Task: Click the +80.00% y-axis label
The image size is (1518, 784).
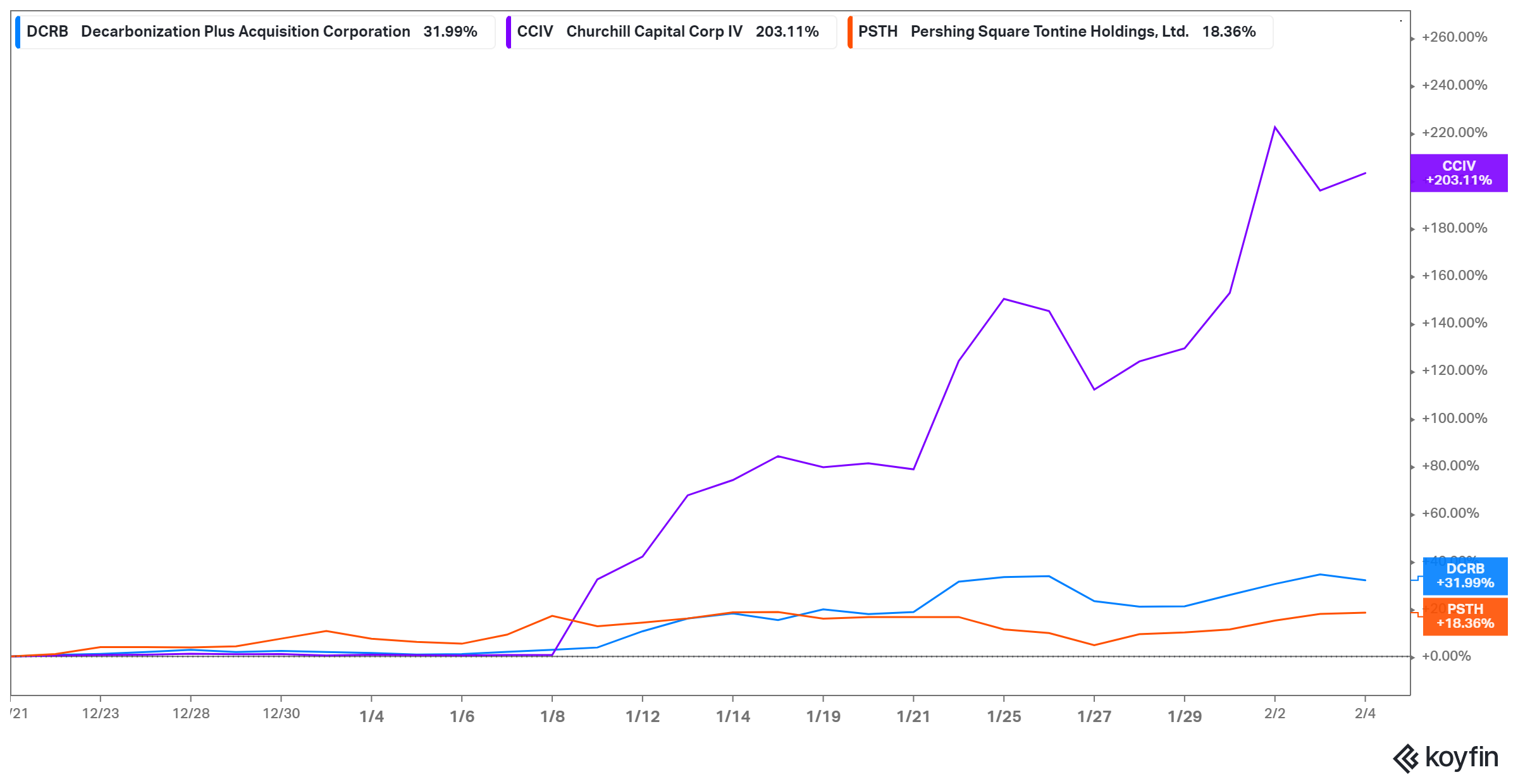Action: click(1450, 466)
